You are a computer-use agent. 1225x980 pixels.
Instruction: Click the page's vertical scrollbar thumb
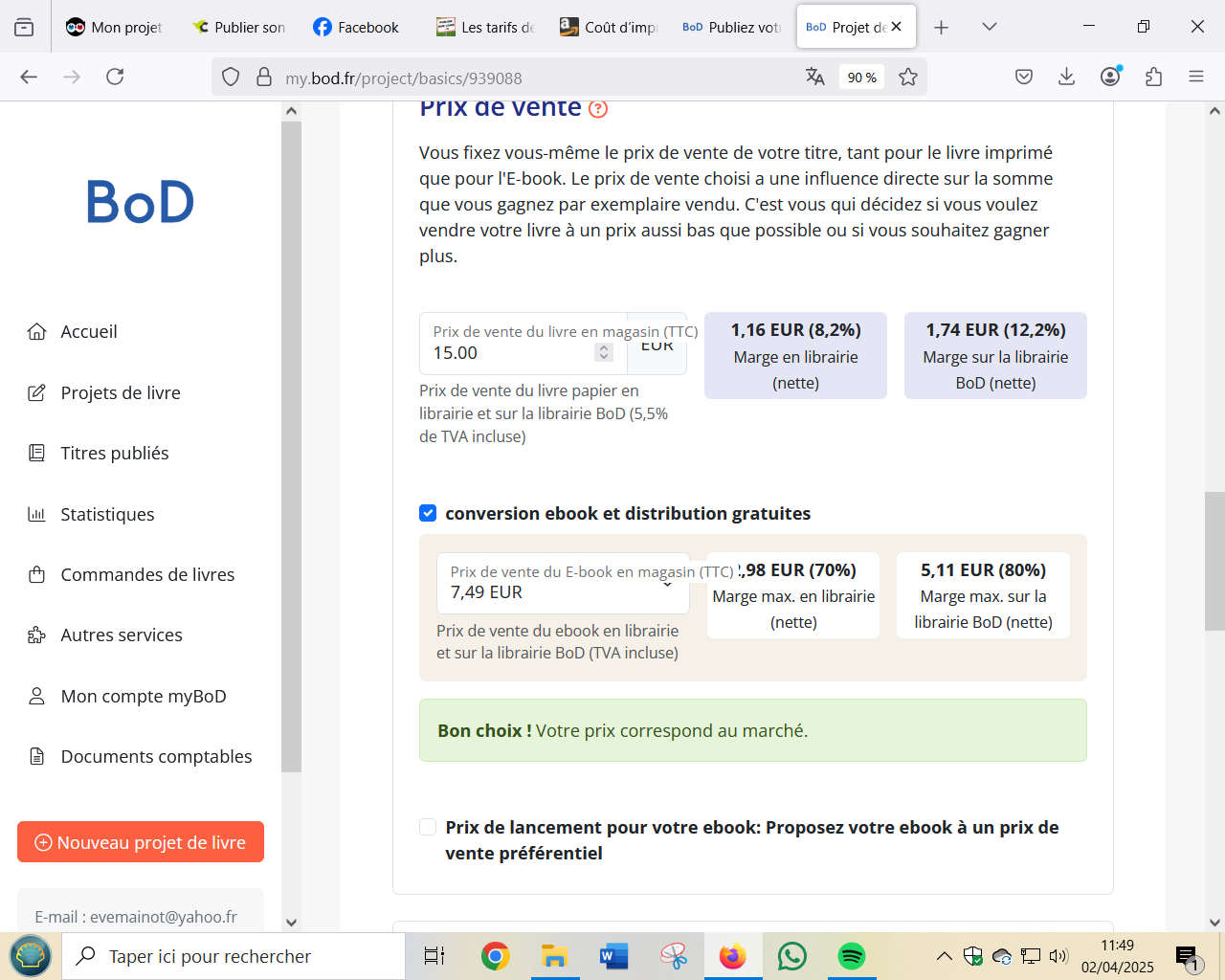1214,561
